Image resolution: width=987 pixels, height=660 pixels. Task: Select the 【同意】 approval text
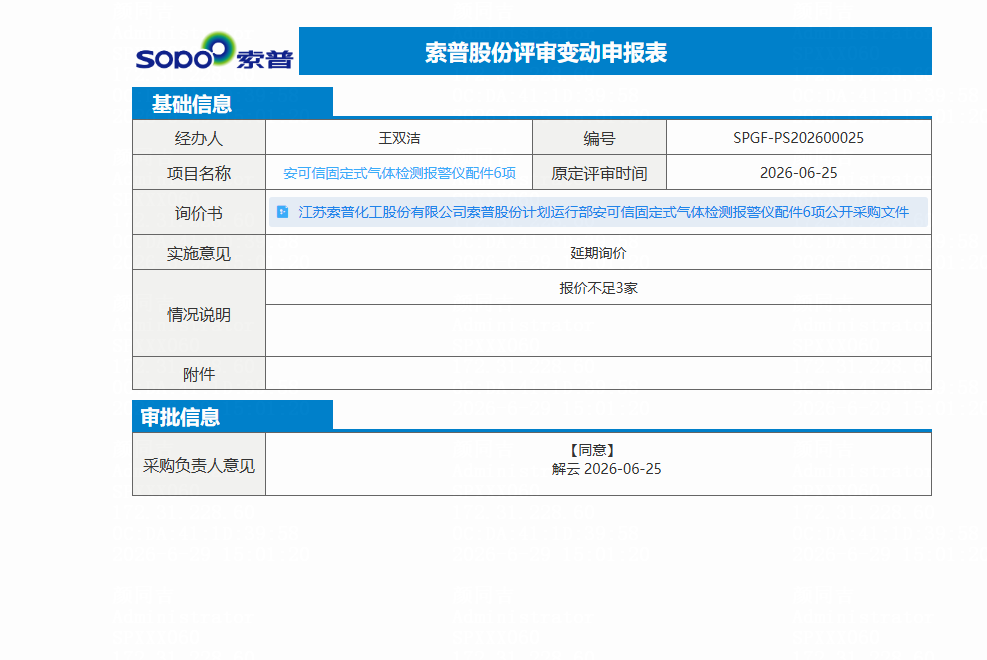pyautogui.click(x=592, y=450)
